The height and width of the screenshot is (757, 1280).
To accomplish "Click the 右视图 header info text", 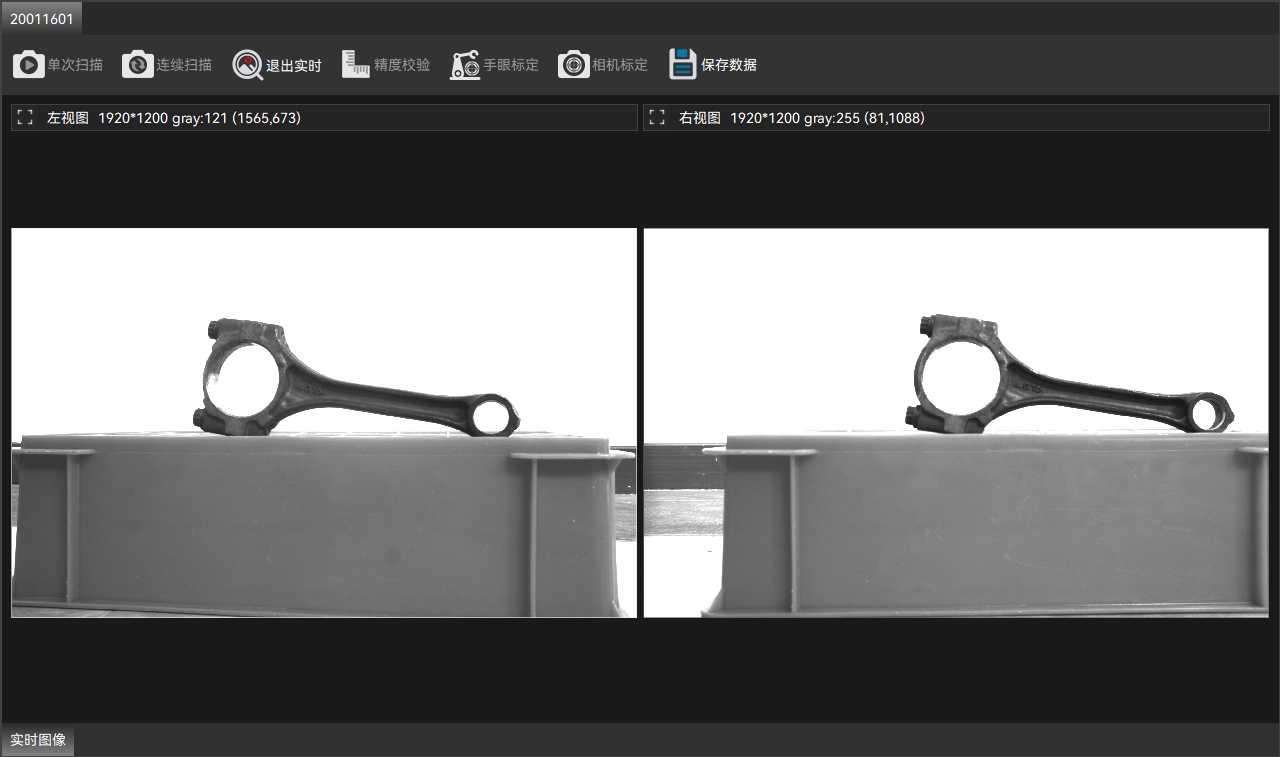I will click(x=802, y=118).
